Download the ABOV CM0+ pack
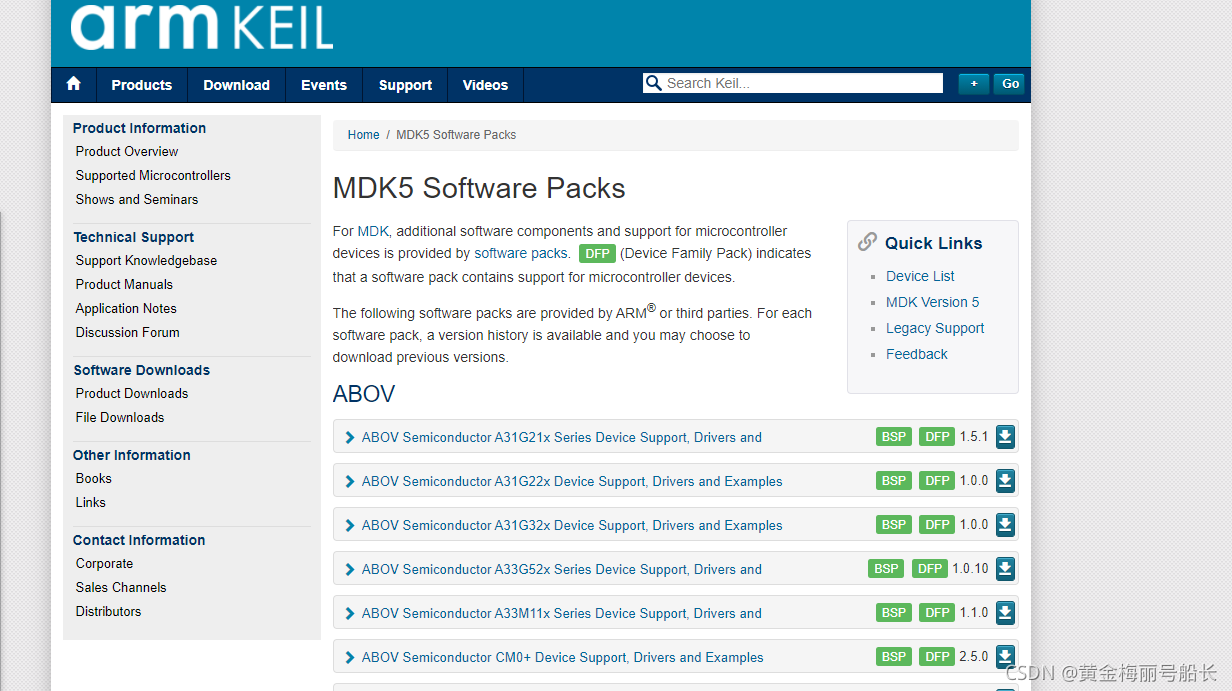Screen dimensions: 1232x691 (x=1005, y=657)
